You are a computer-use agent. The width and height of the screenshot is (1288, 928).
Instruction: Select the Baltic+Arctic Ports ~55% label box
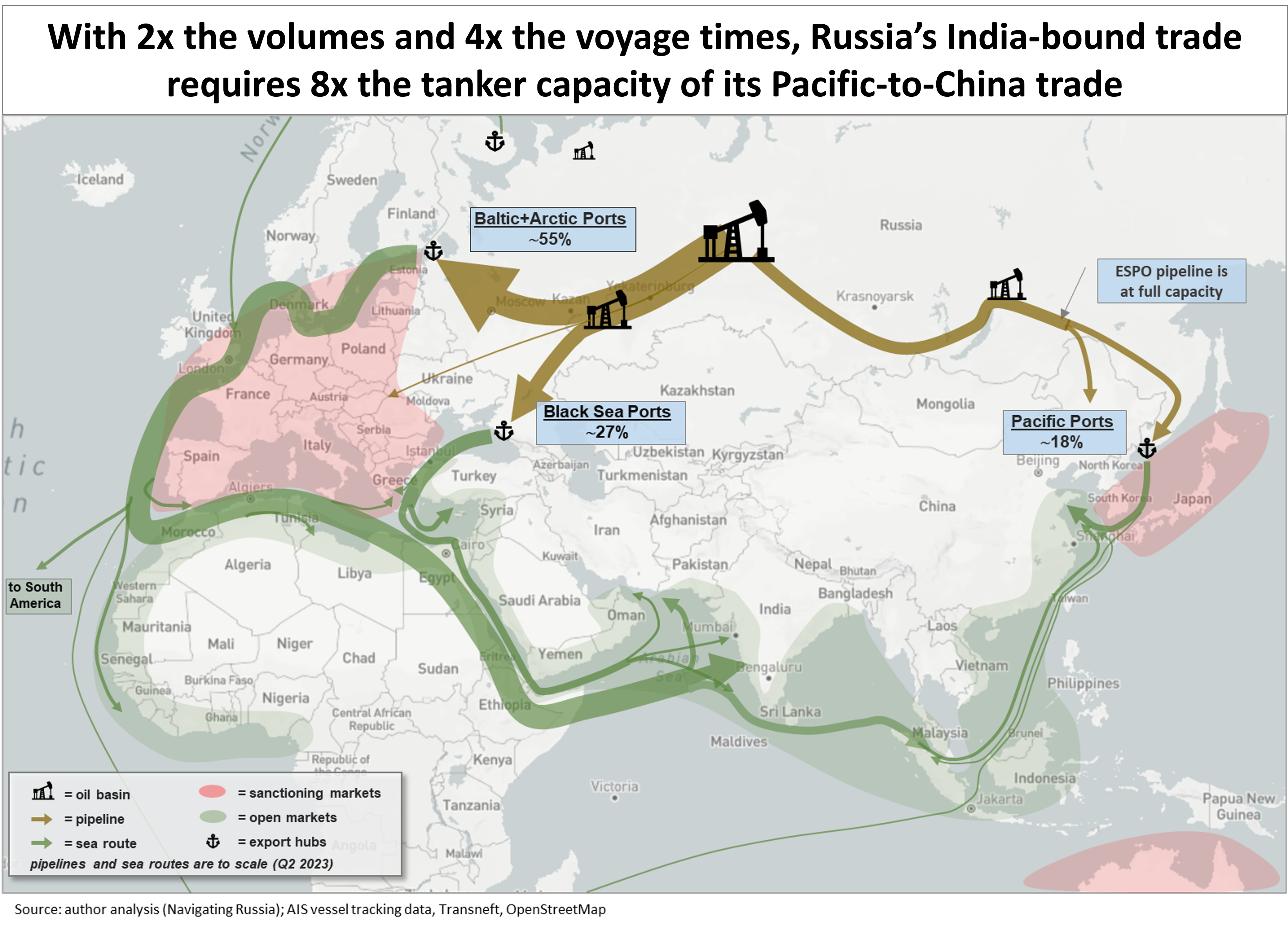click(553, 230)
